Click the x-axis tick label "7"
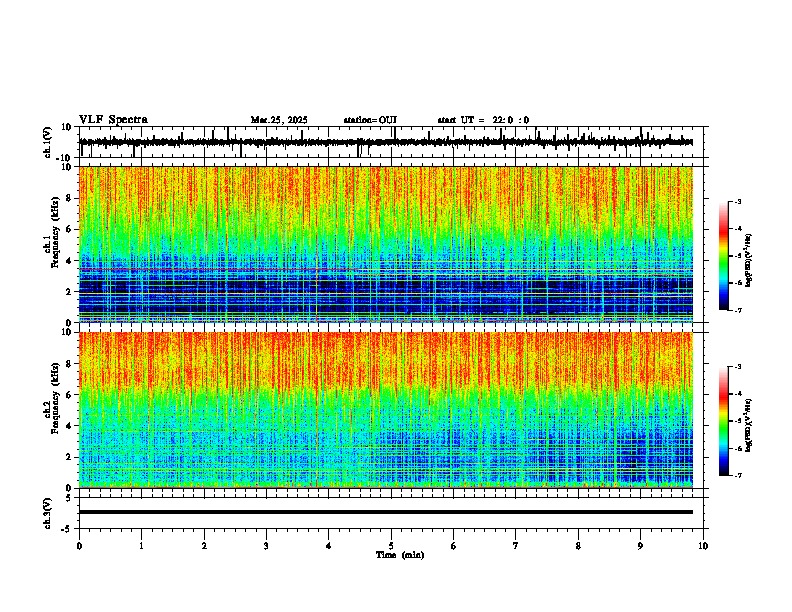792x612 pixels. coord(516,546)
